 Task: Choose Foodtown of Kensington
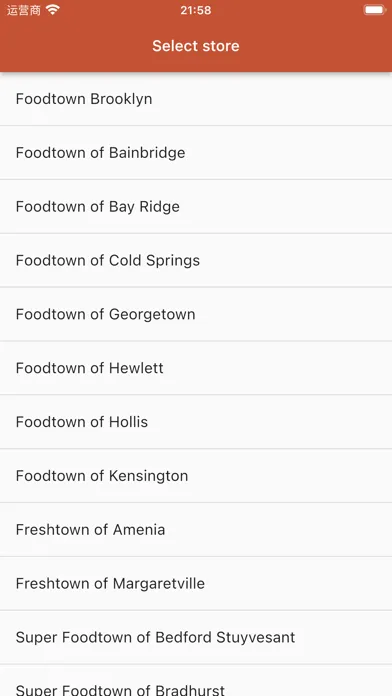click(x=196, y=476)
